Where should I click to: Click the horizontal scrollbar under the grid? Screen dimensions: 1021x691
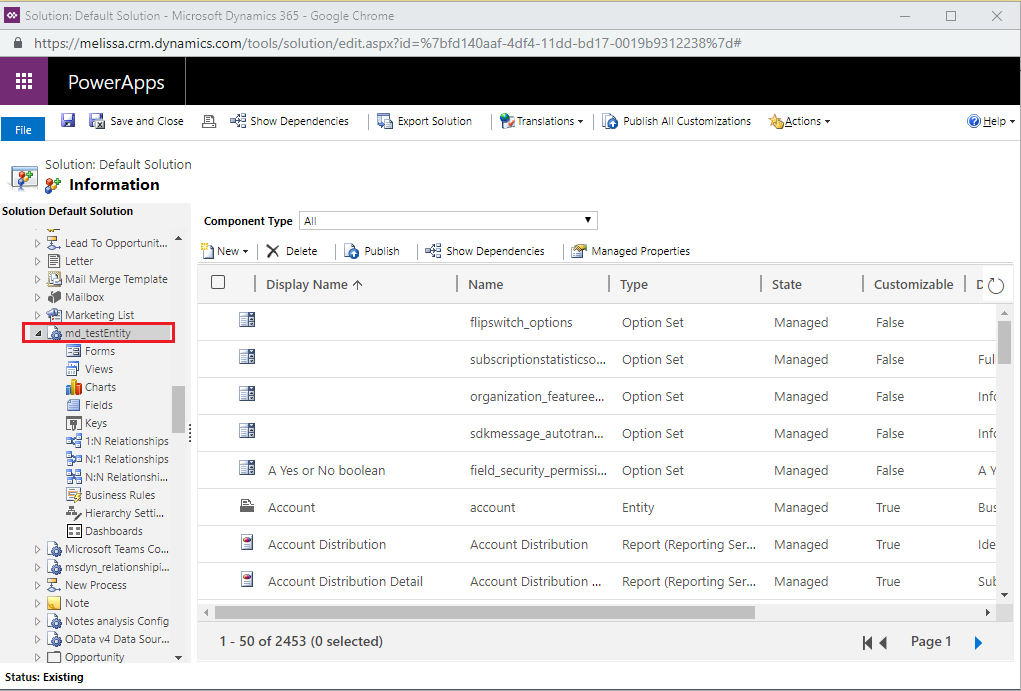tap(484, 613)
